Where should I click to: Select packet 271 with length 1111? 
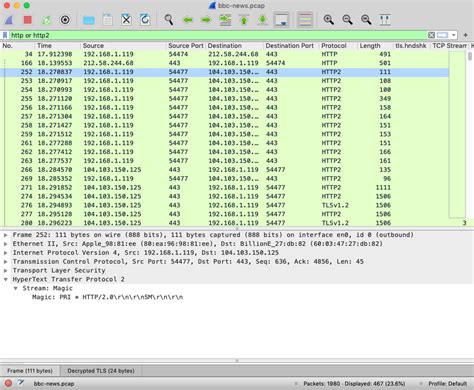point(224,187)
